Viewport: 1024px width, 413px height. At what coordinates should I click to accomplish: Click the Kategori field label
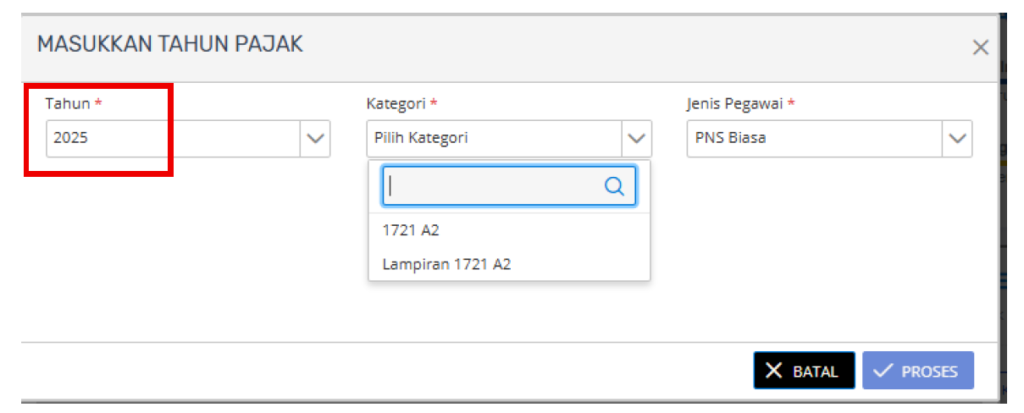pos(396,103)
